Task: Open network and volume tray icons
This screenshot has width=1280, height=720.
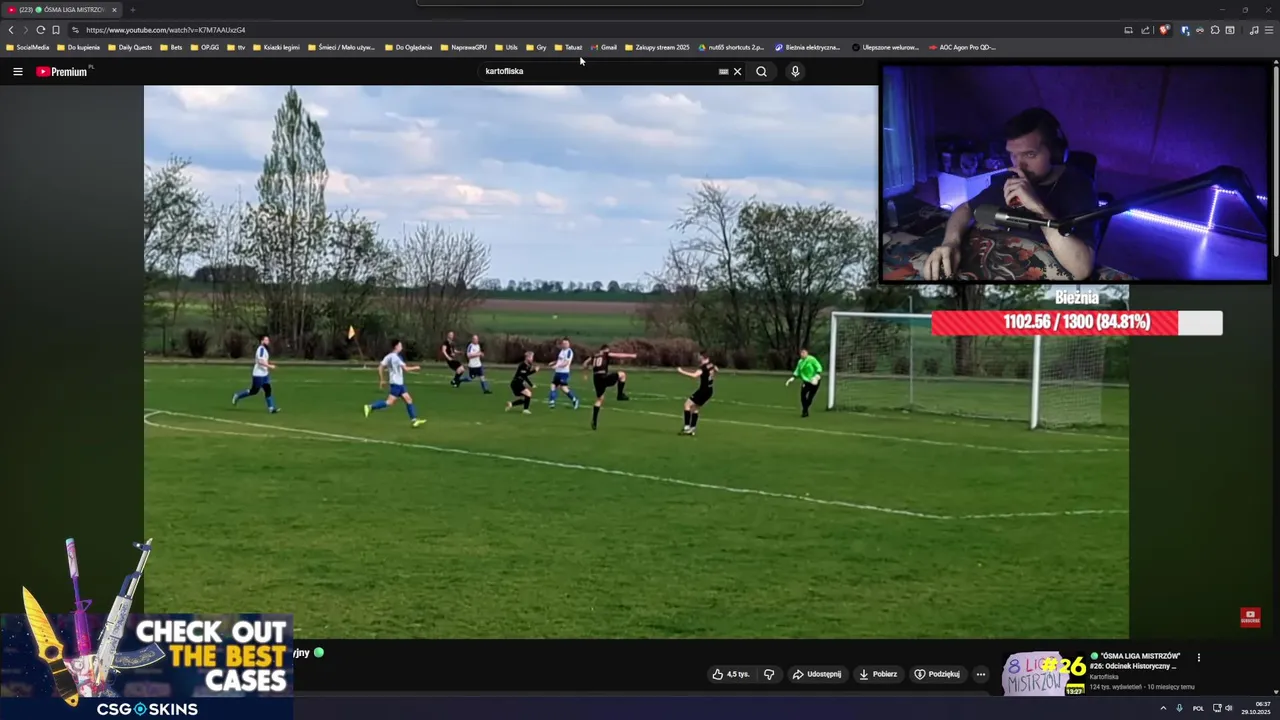Action: [x=1222, y=708]
